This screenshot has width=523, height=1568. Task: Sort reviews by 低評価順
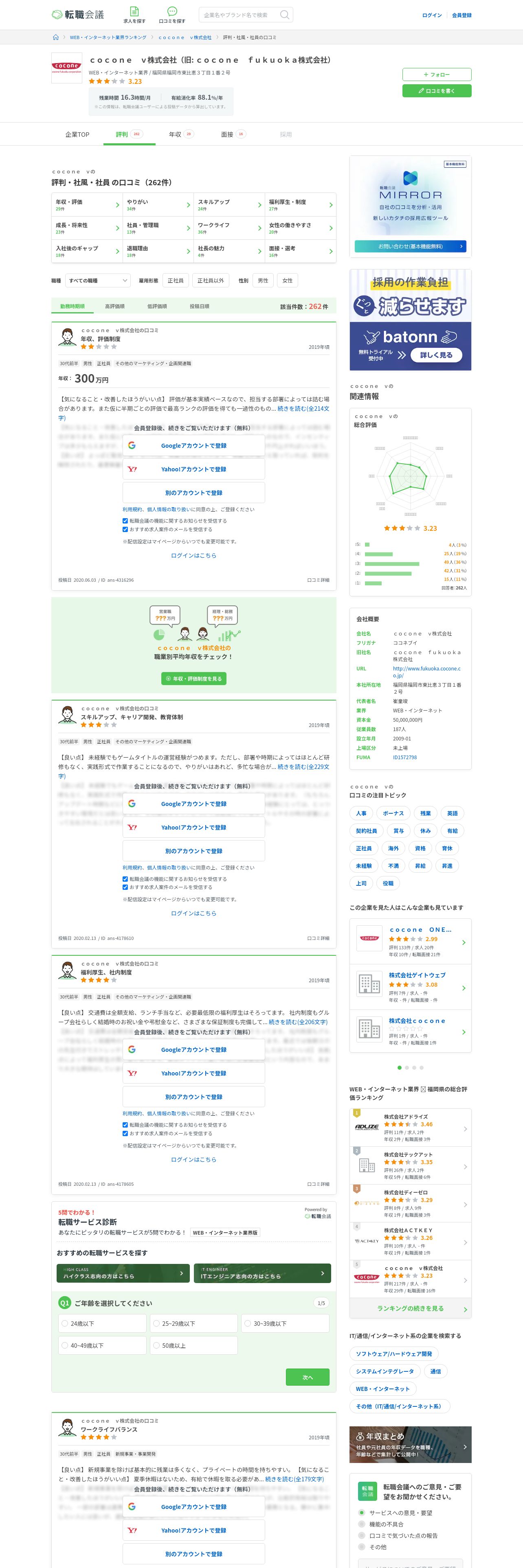tap(156, 306)
